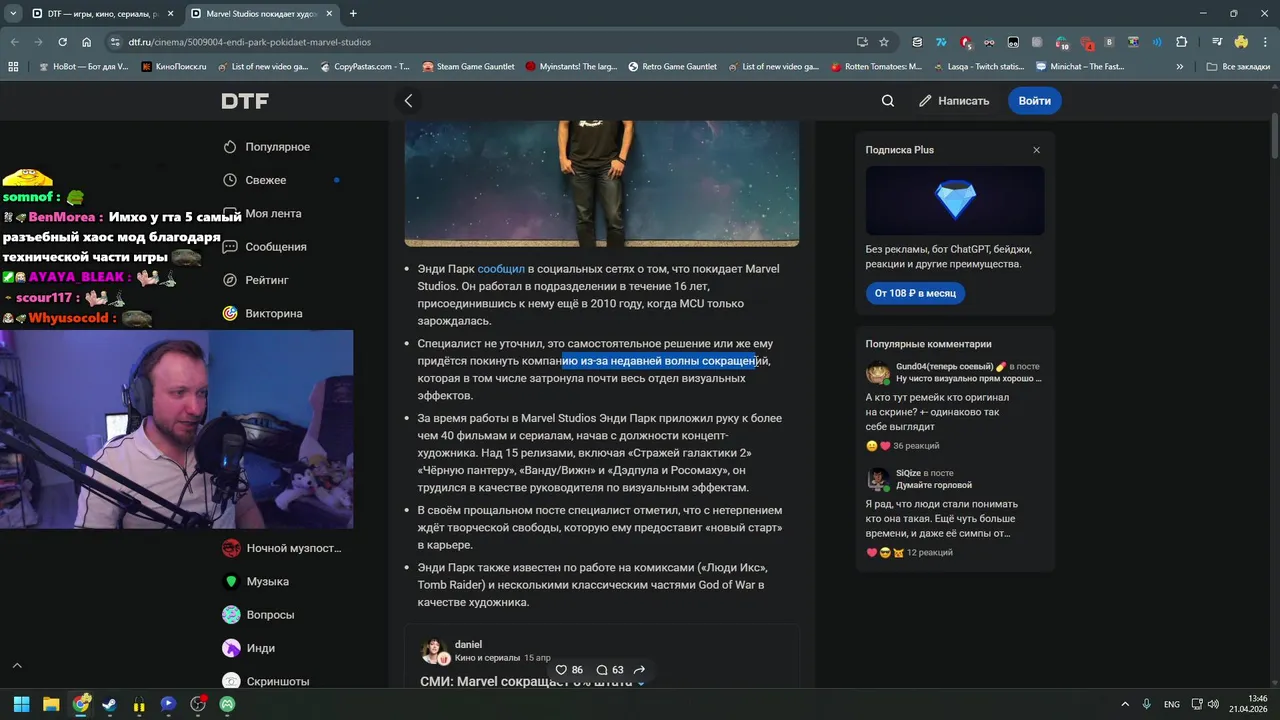
Task: Open Chrome's three-dot menu
Action: tap(1265, 42)
